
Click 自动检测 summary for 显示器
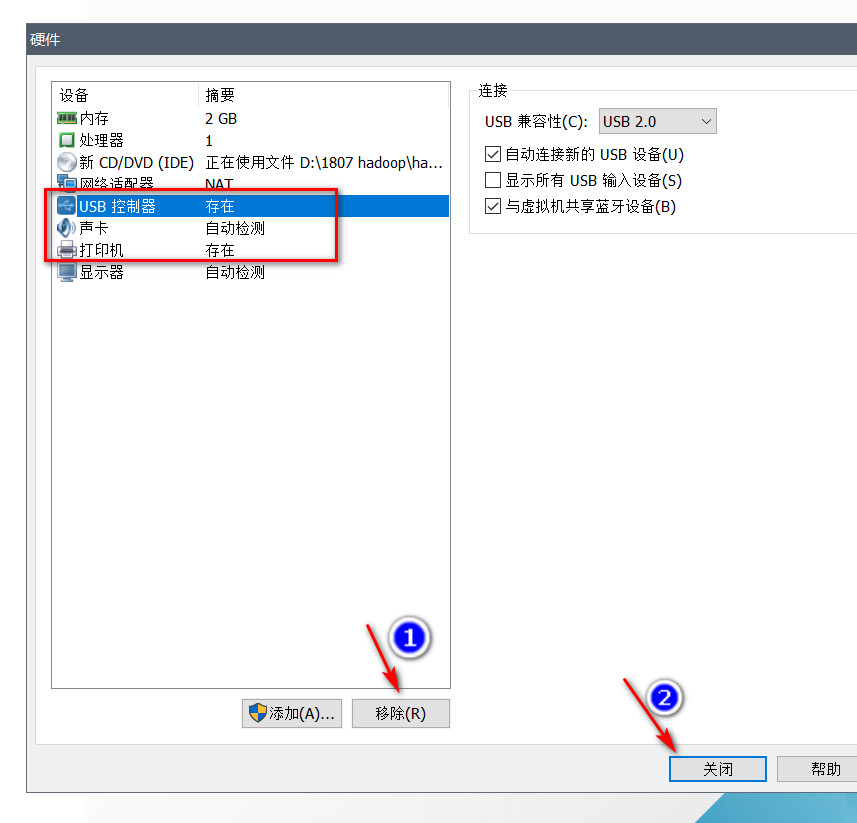click(x=235, y=272)
